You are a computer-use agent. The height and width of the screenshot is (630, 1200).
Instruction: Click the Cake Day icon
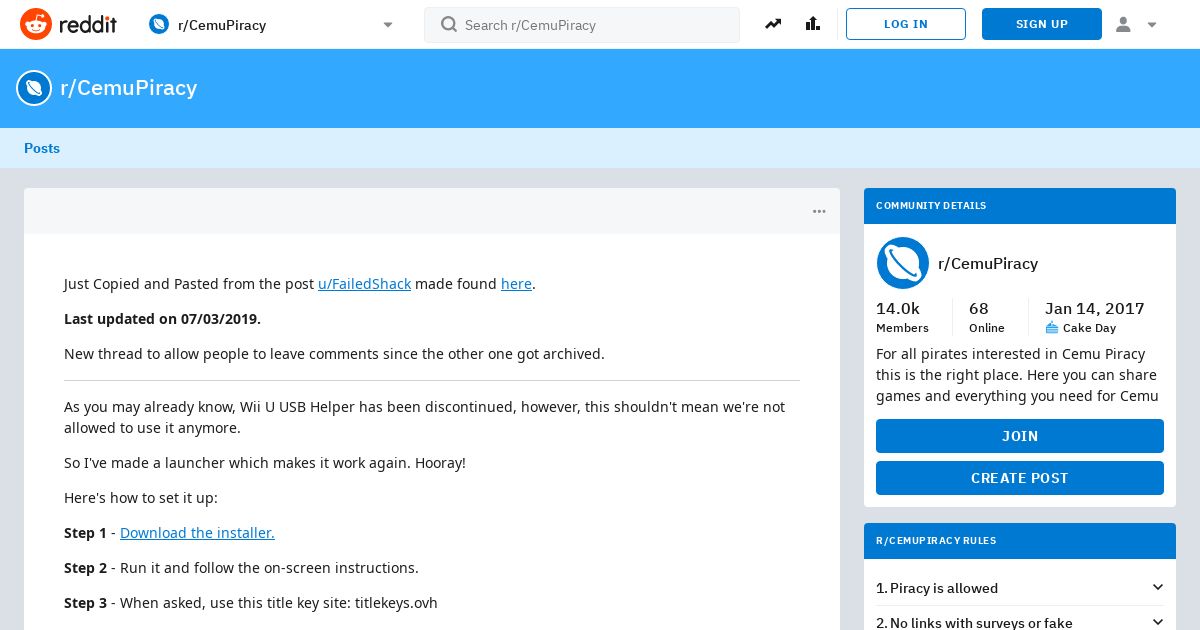(1052, 328)
